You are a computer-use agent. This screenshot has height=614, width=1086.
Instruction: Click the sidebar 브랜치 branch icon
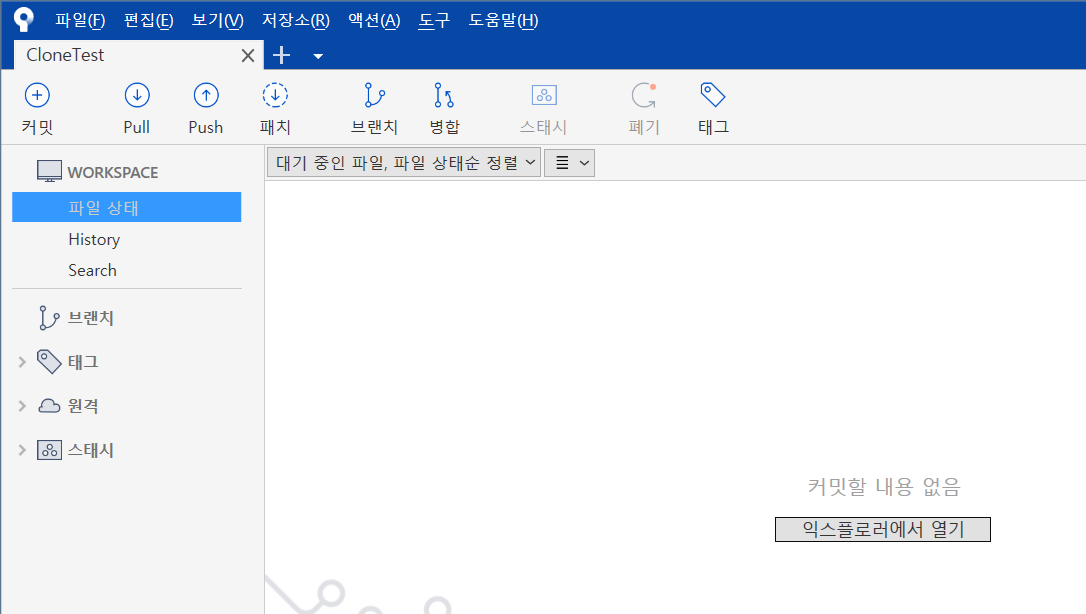point(48,318)
